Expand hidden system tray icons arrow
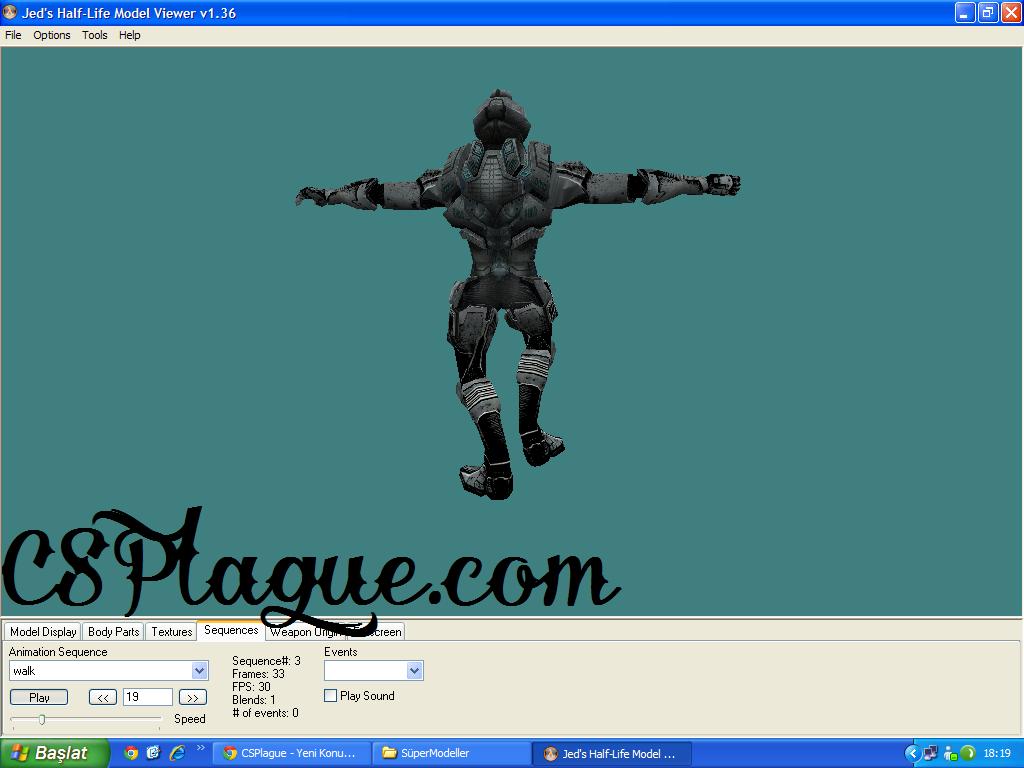 click(x=913, y=753)
